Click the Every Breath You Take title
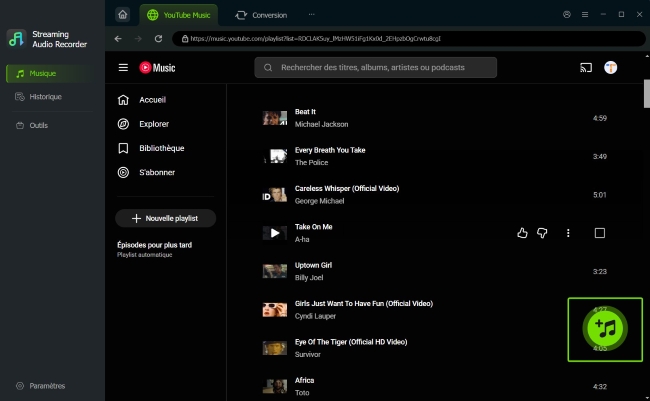 point(330,150)
